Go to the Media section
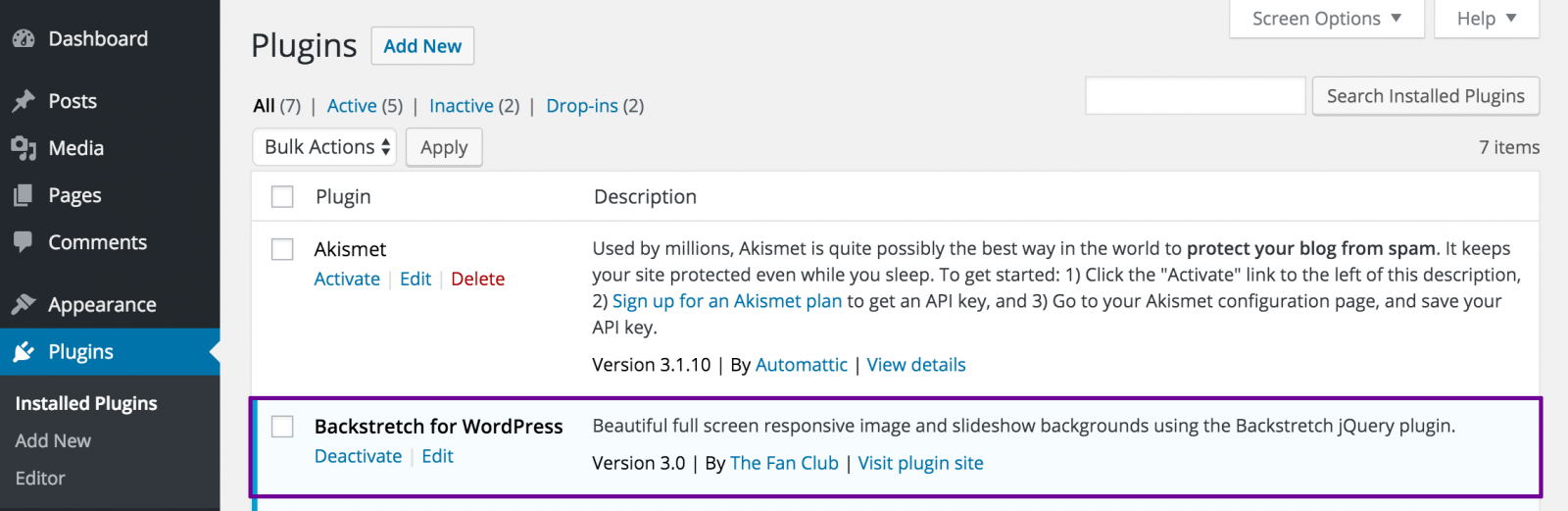Viewport: 1568px width, 511px height. point(110,148)
